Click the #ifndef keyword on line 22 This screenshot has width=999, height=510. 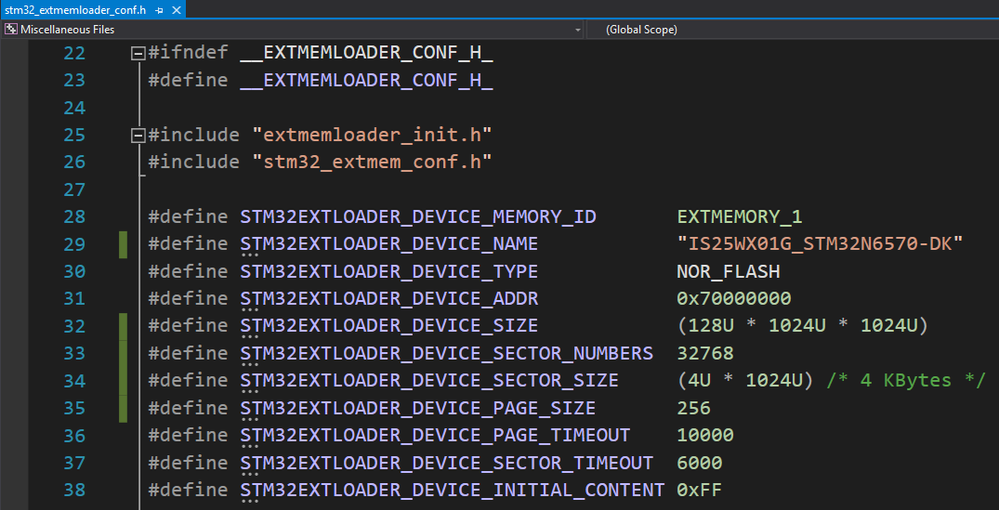188,54
